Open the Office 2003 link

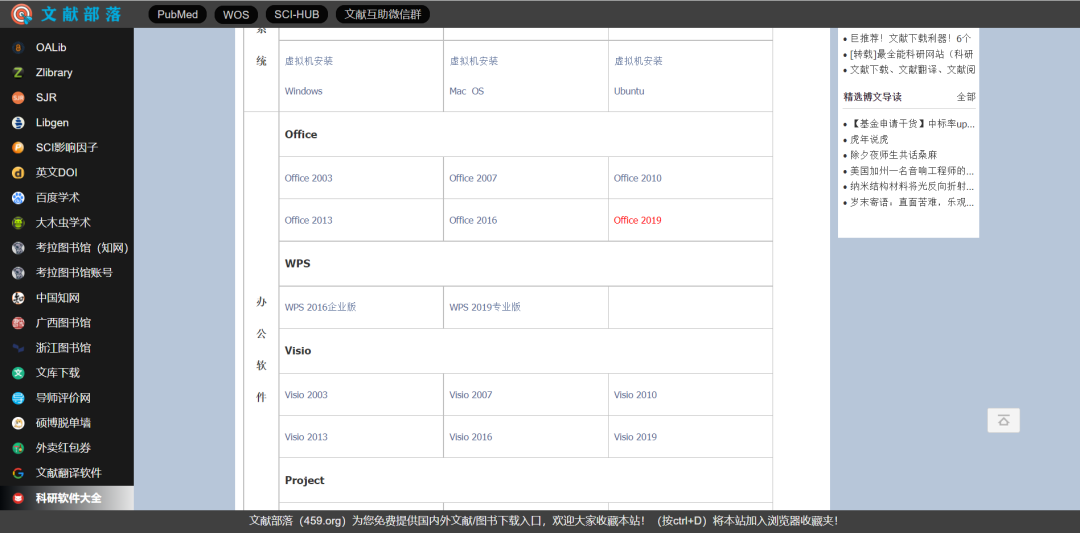[x=309, y=178]
